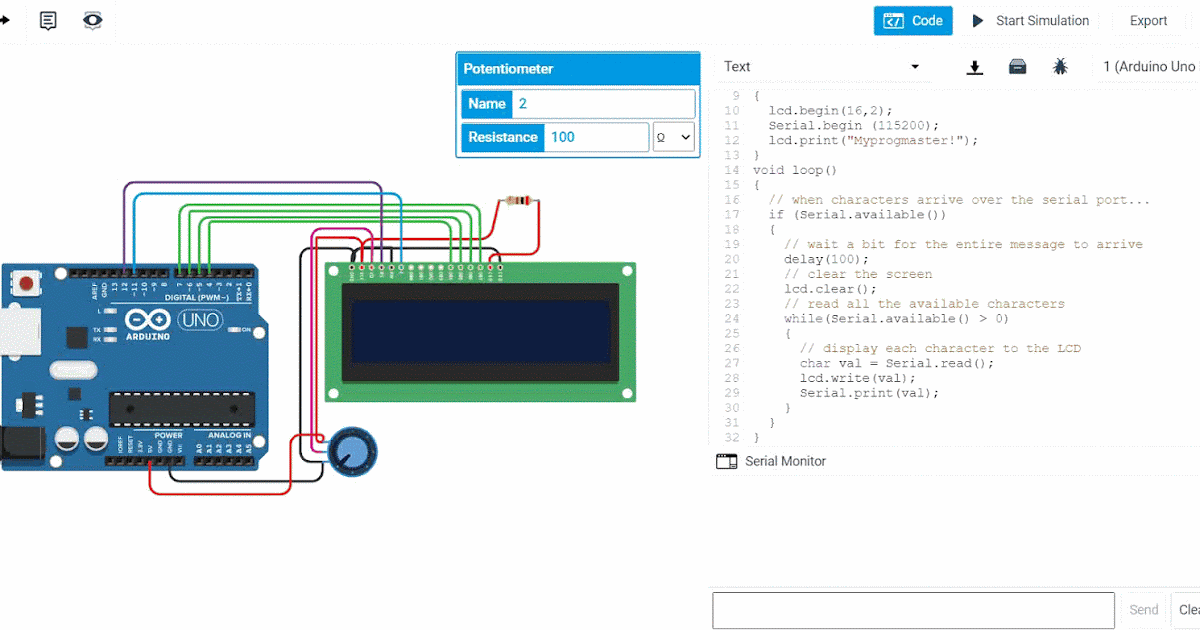The image size is (1200, 630).
Task: Click the Clear button next to Send
Action: click(1190, 609)
